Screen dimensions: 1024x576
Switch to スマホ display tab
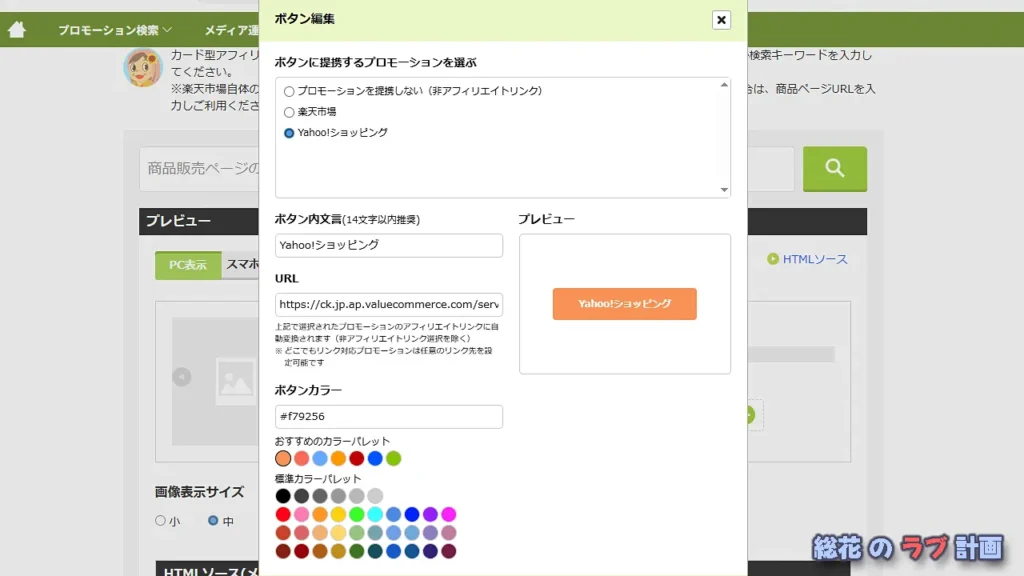coord(241,264)
